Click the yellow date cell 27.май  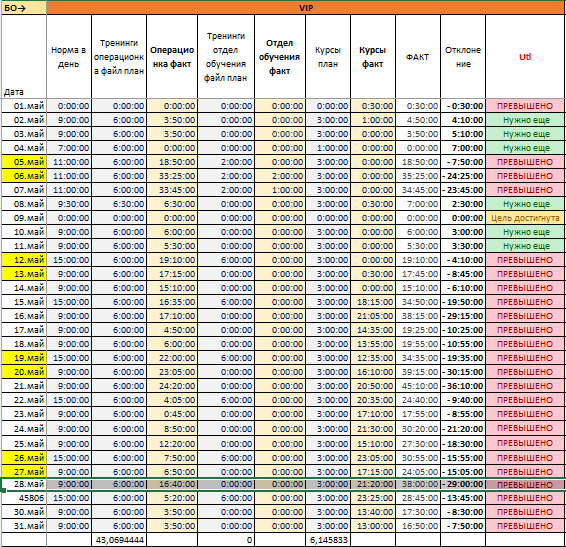click(x=24, y=472)
